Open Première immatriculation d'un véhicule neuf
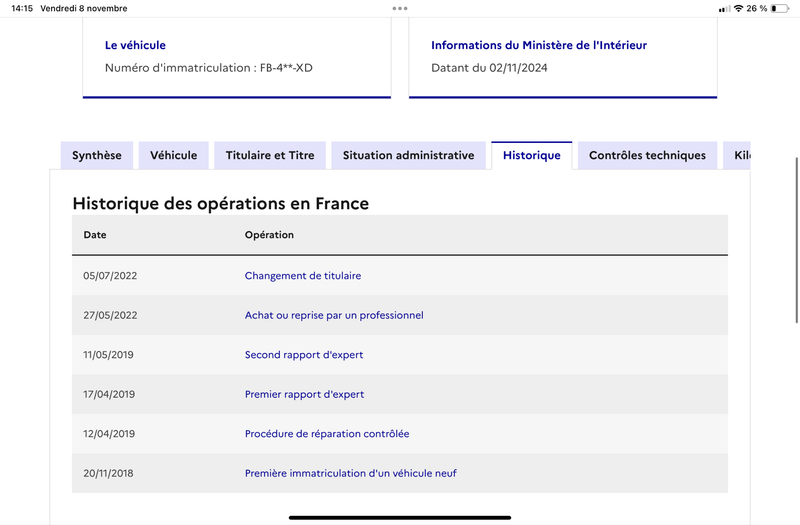The height and width of the screenshot is (525, 800). tap(351, 473)
